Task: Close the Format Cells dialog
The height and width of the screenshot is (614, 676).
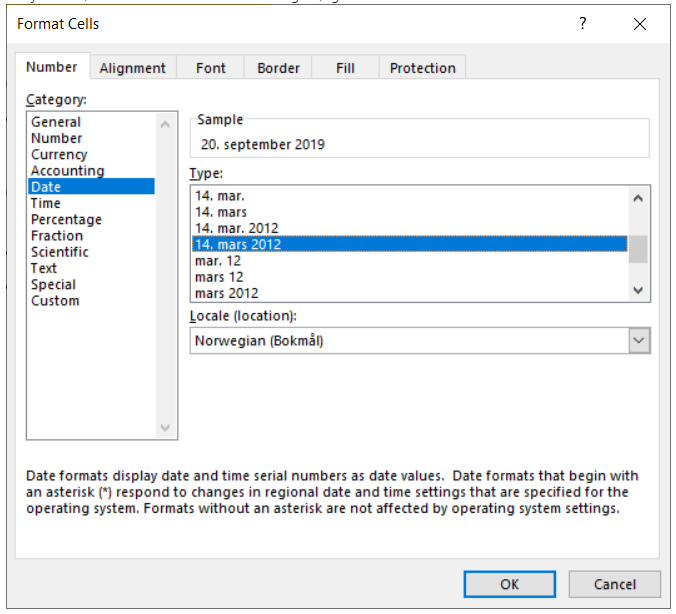Action: click(x=640, y=24)
